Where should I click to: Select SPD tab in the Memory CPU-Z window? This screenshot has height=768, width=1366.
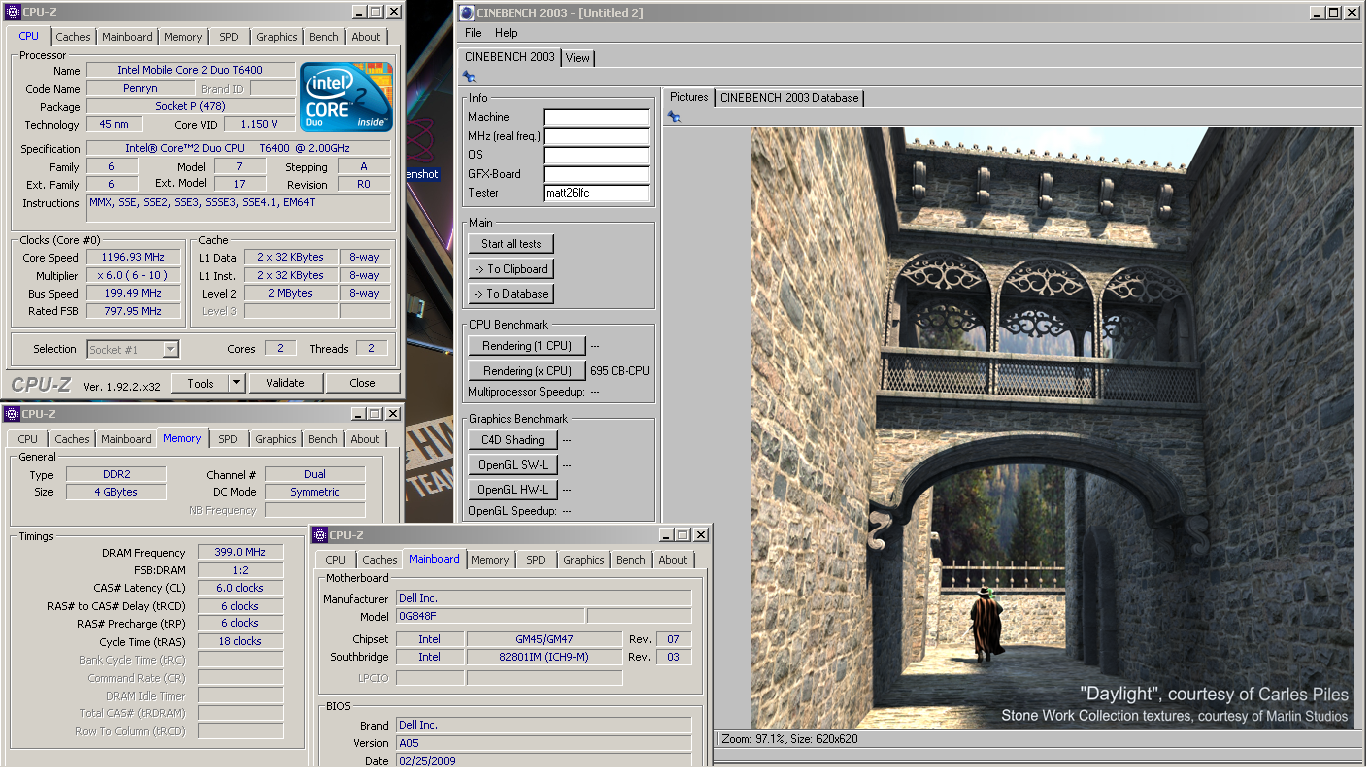pyautogui.click(x=228, y=439)
